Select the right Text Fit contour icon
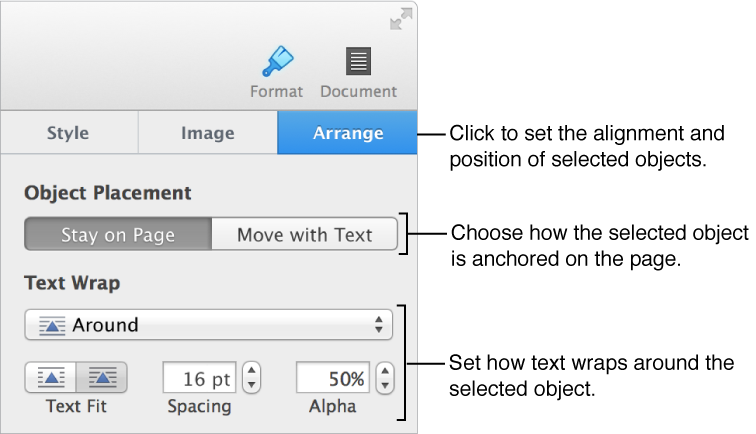Viewport: 756px width, 434px height. [x=102, y=377]
